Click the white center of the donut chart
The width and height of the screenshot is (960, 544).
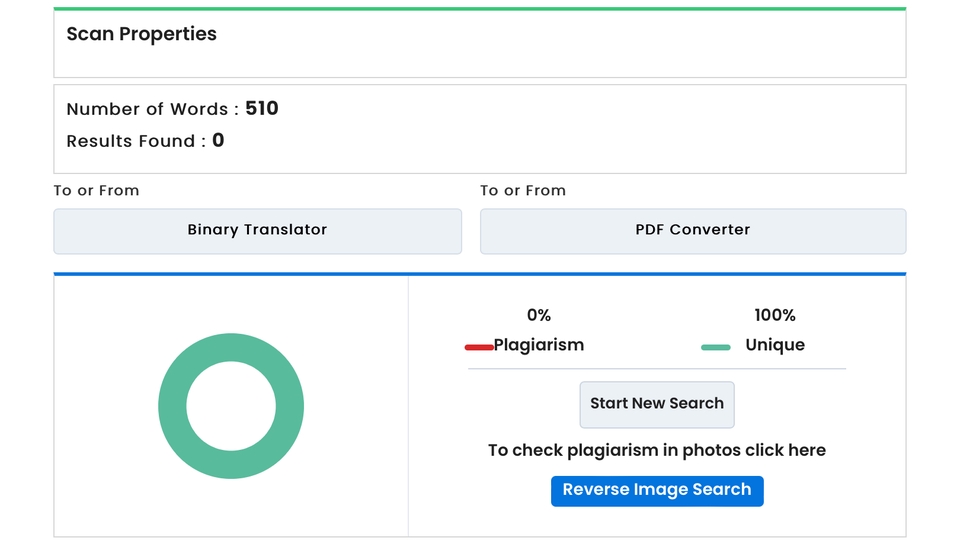231,406
